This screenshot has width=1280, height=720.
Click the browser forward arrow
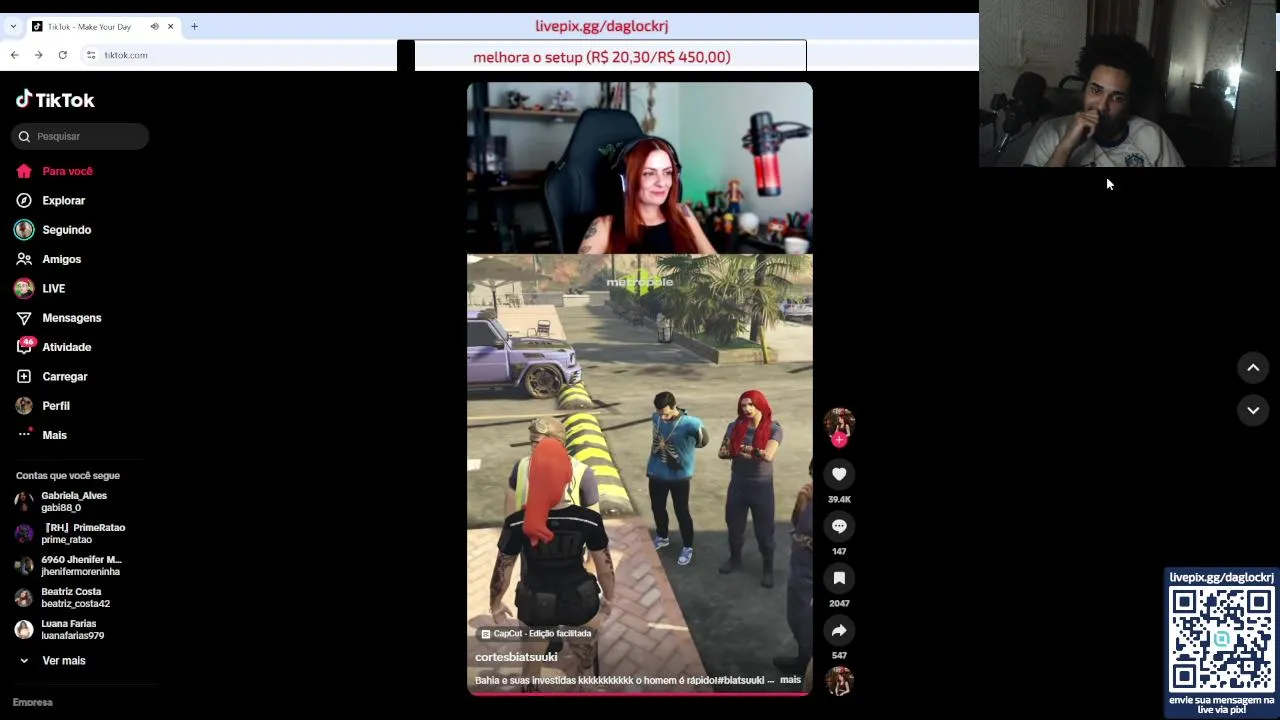[x=38, y=55]
